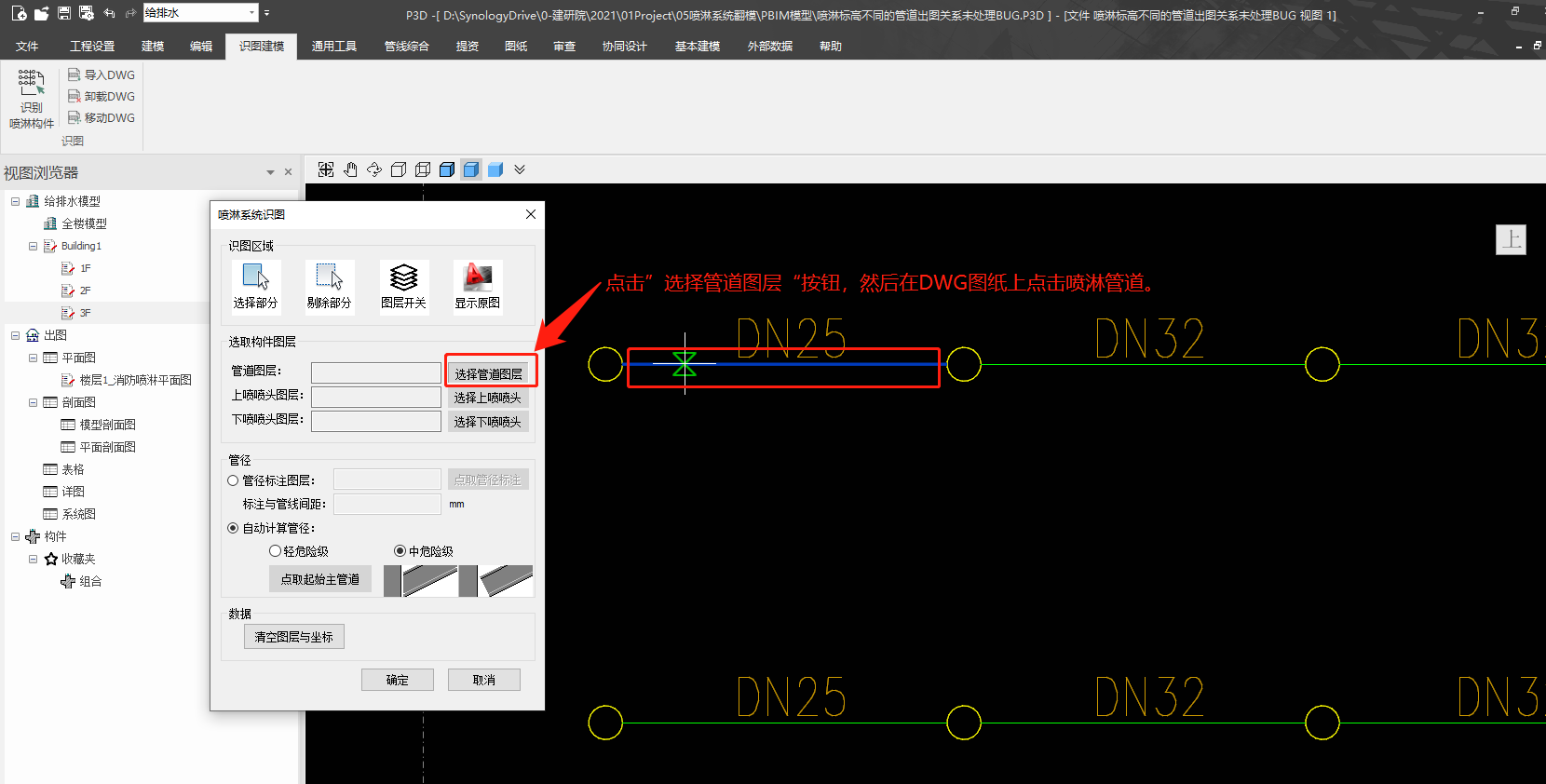Viewport: 1546px width, 784px height.
Task: Click the 显示原图 AutoCAD icon
Action: pyautogui.click(x=477, y=277)
